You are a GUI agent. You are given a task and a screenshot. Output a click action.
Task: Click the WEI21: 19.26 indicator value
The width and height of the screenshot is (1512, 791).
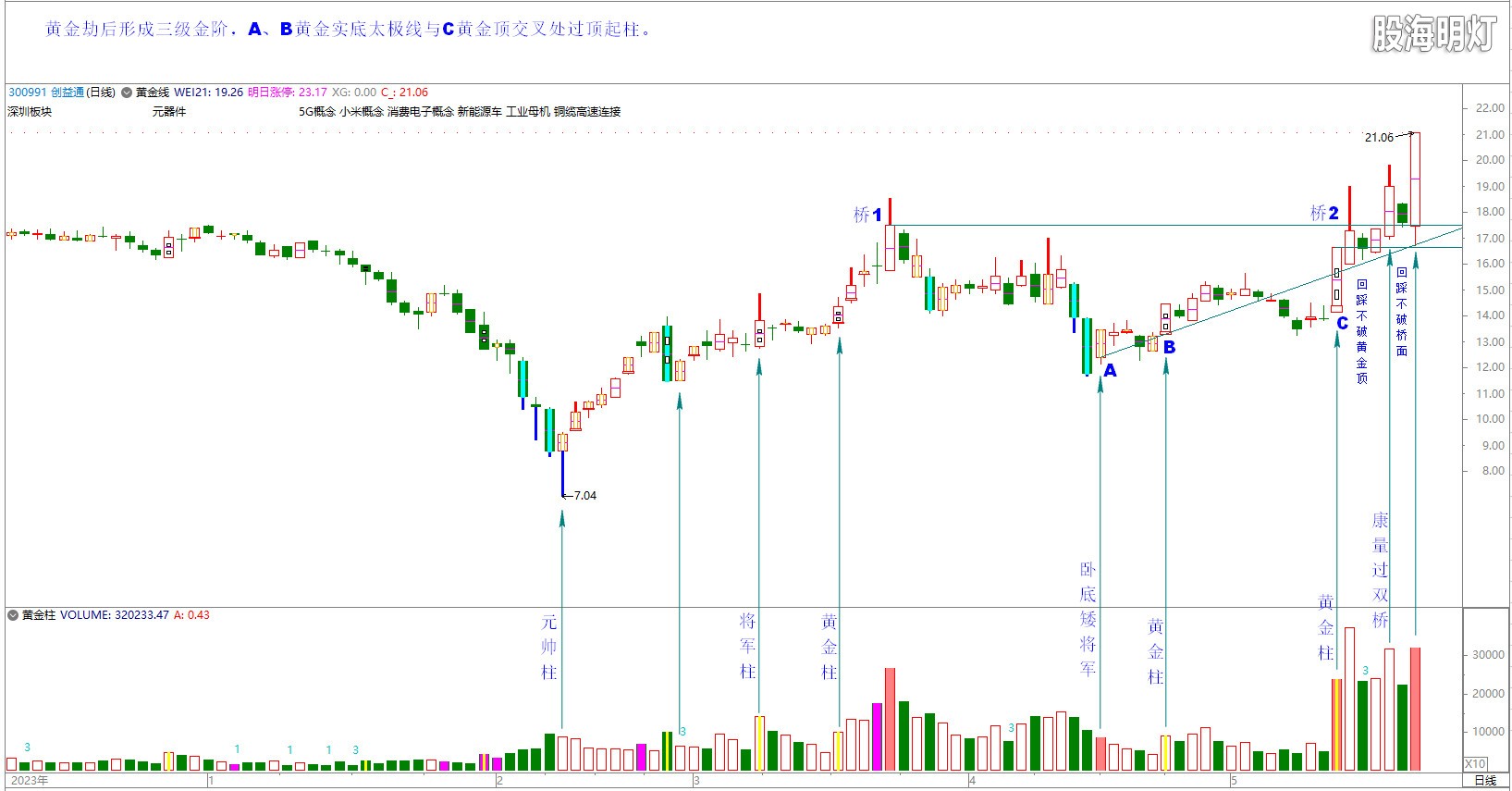pyautogui.click(x=209, y=93)
